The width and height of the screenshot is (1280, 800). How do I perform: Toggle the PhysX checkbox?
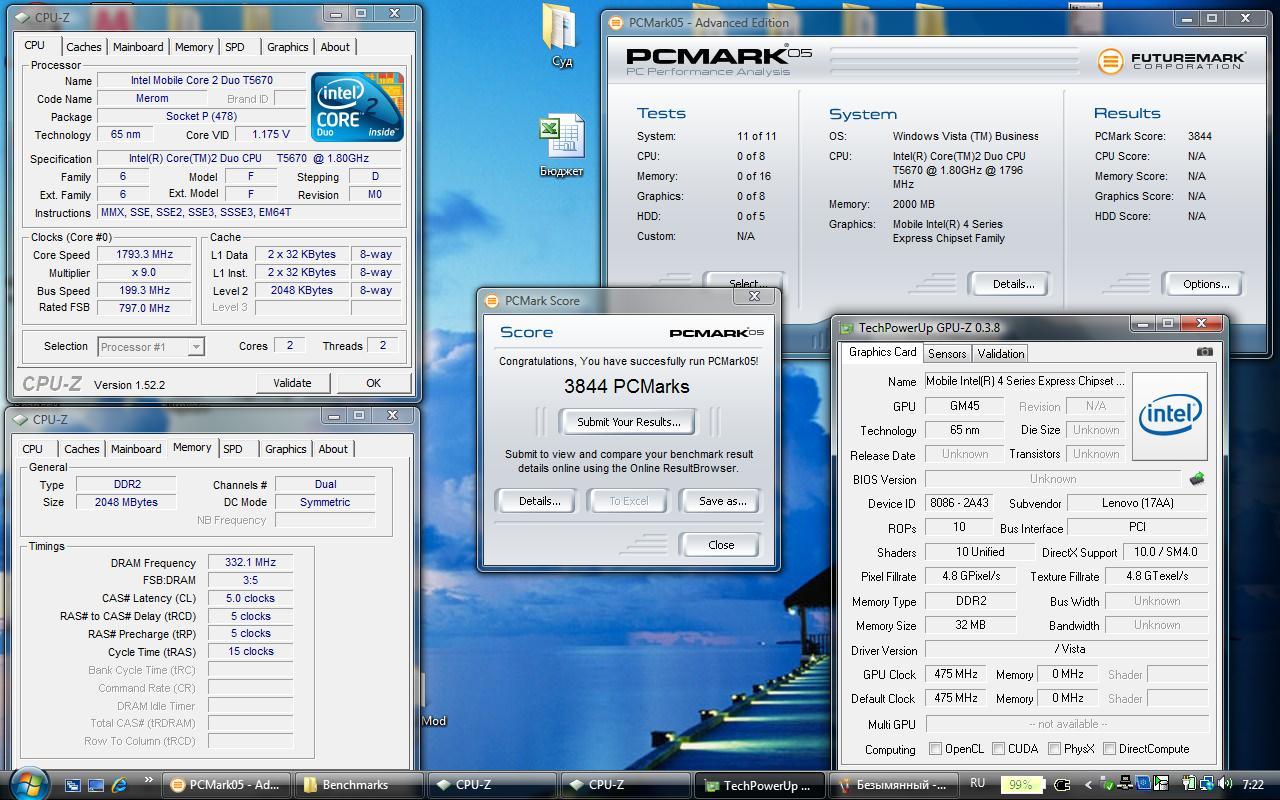click(x=1054, y=748)
